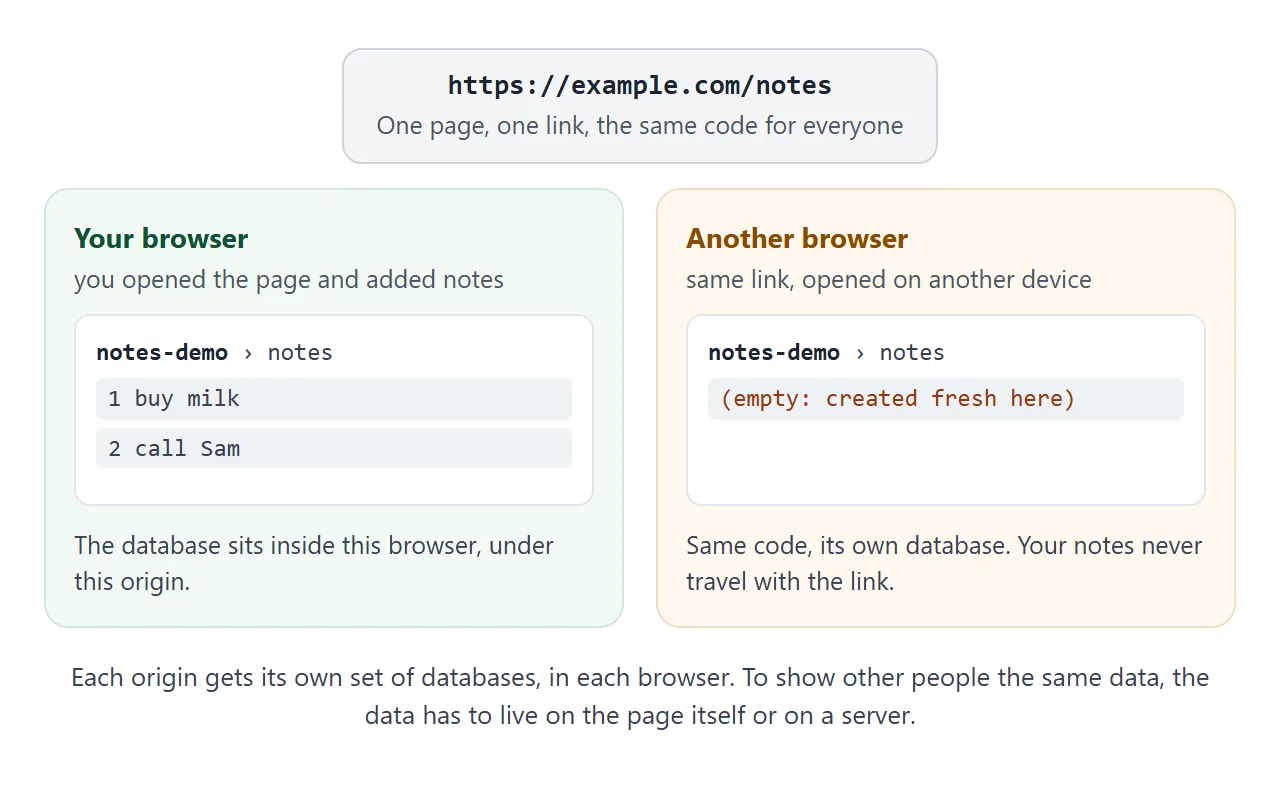Click the https://example.com/notes URL text
The height and width of the screenshot is (786, 1280).
(x=640, y=86)
